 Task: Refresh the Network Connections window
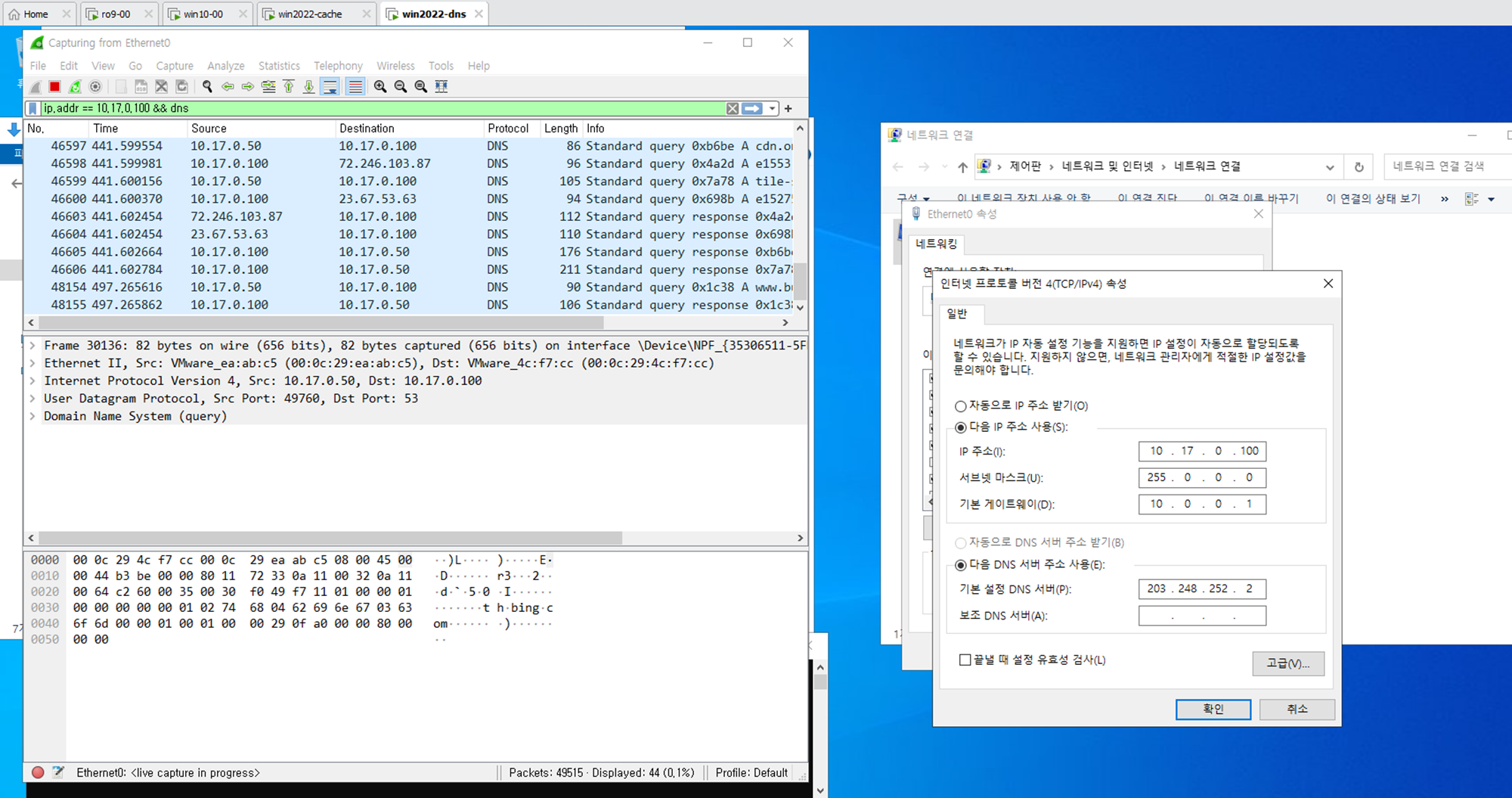point(1359,167)
